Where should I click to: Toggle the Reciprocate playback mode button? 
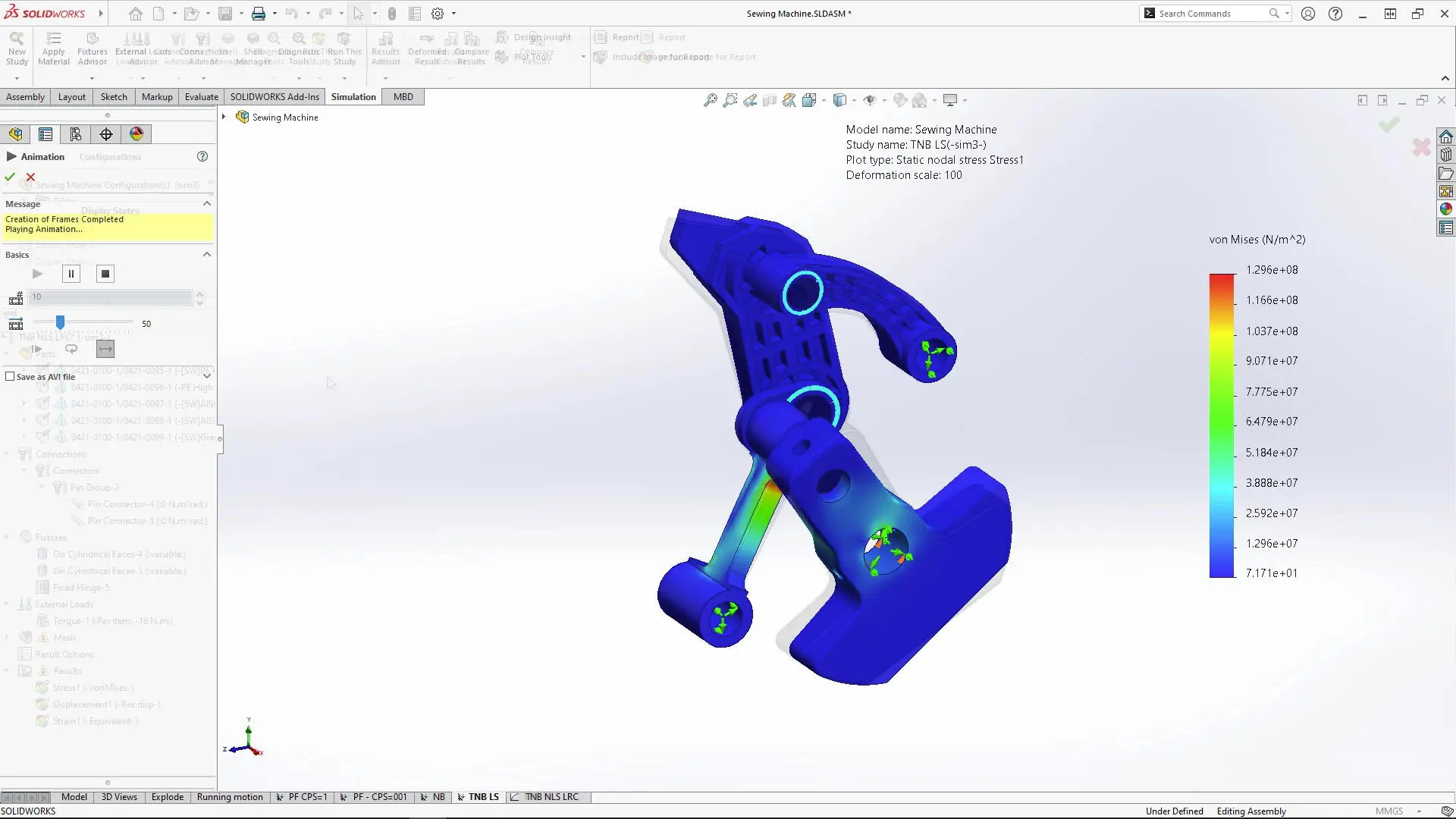point(105,349)
